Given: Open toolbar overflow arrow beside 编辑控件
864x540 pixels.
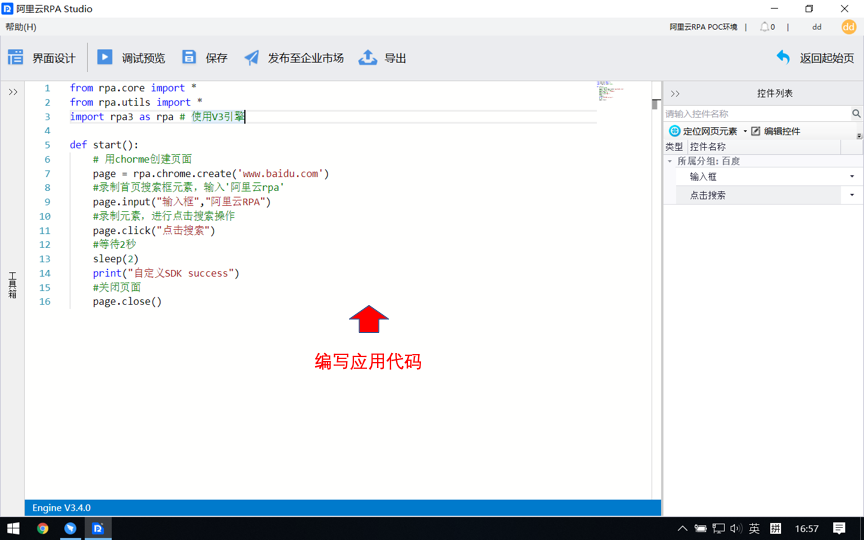Looking at the screenshot, I should 859,136.
